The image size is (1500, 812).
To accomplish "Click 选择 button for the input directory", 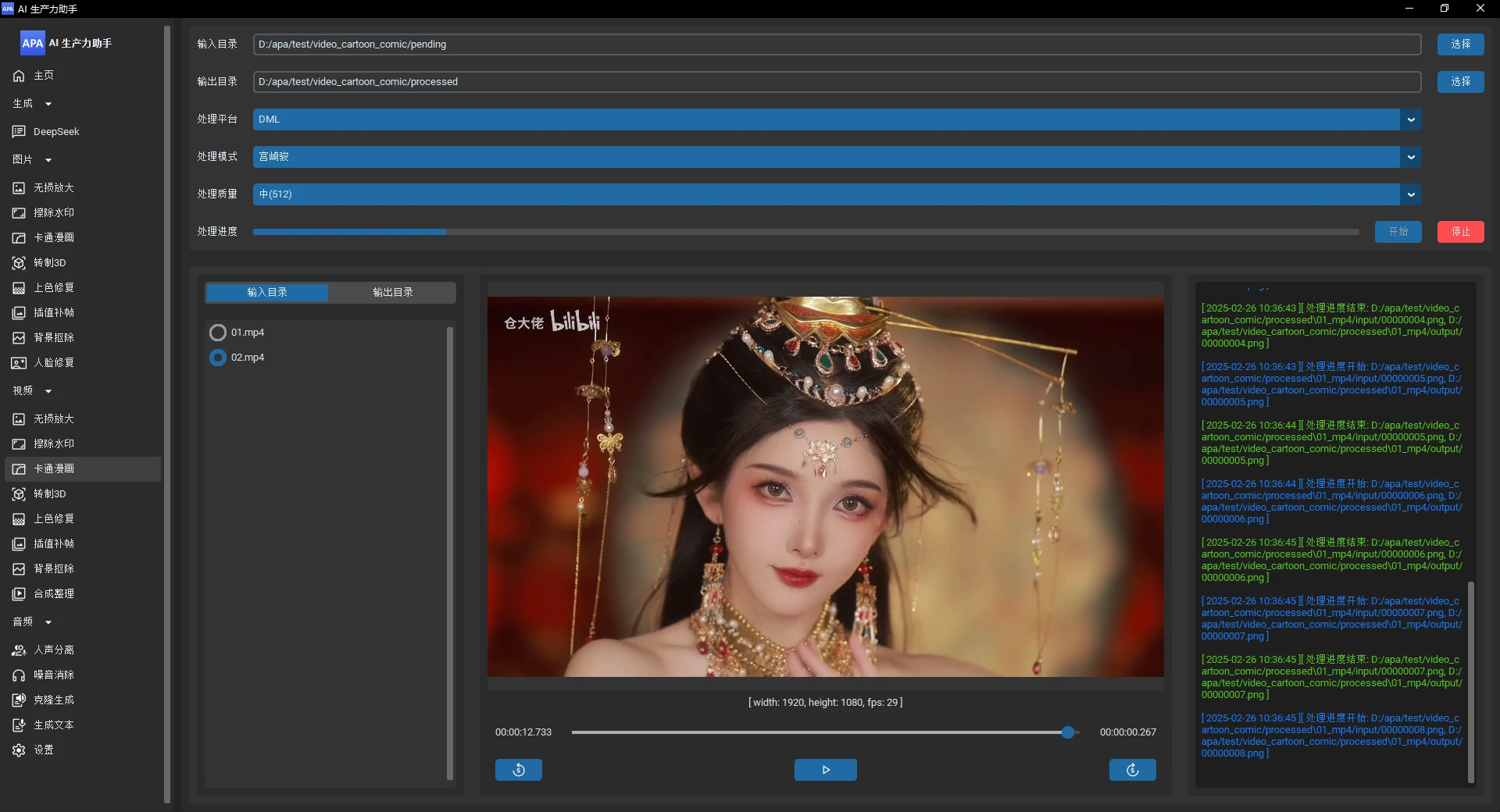I will [1460, 45].
